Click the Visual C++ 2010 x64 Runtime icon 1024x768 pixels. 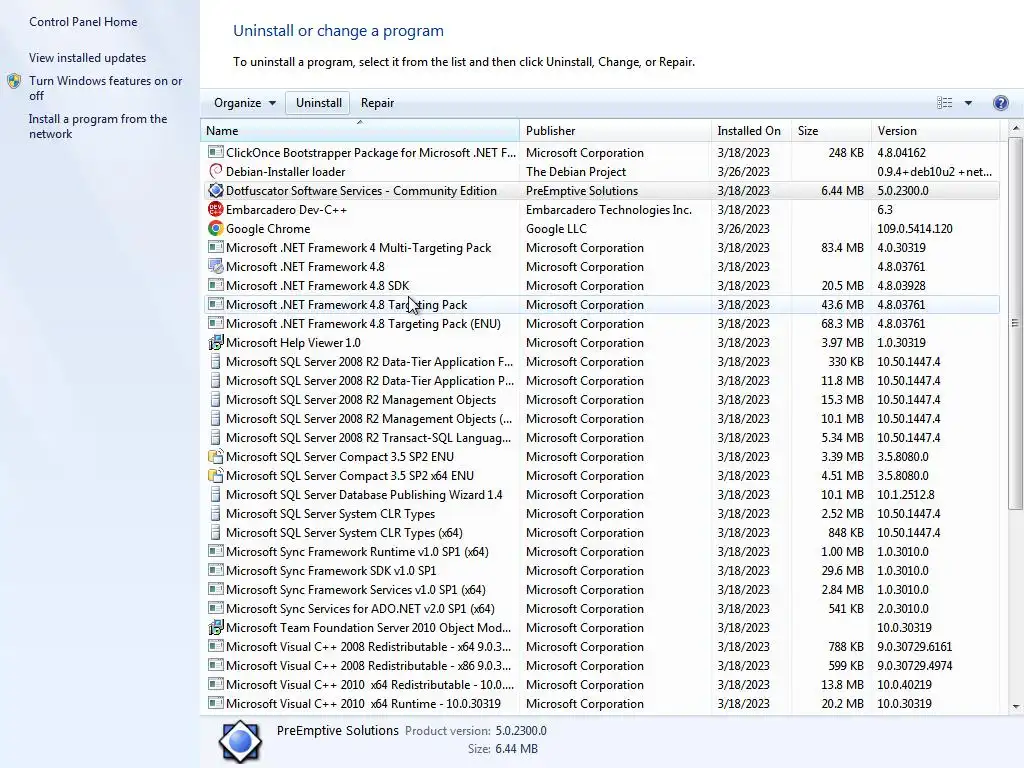pyautogui.click(x=216, y=703)
